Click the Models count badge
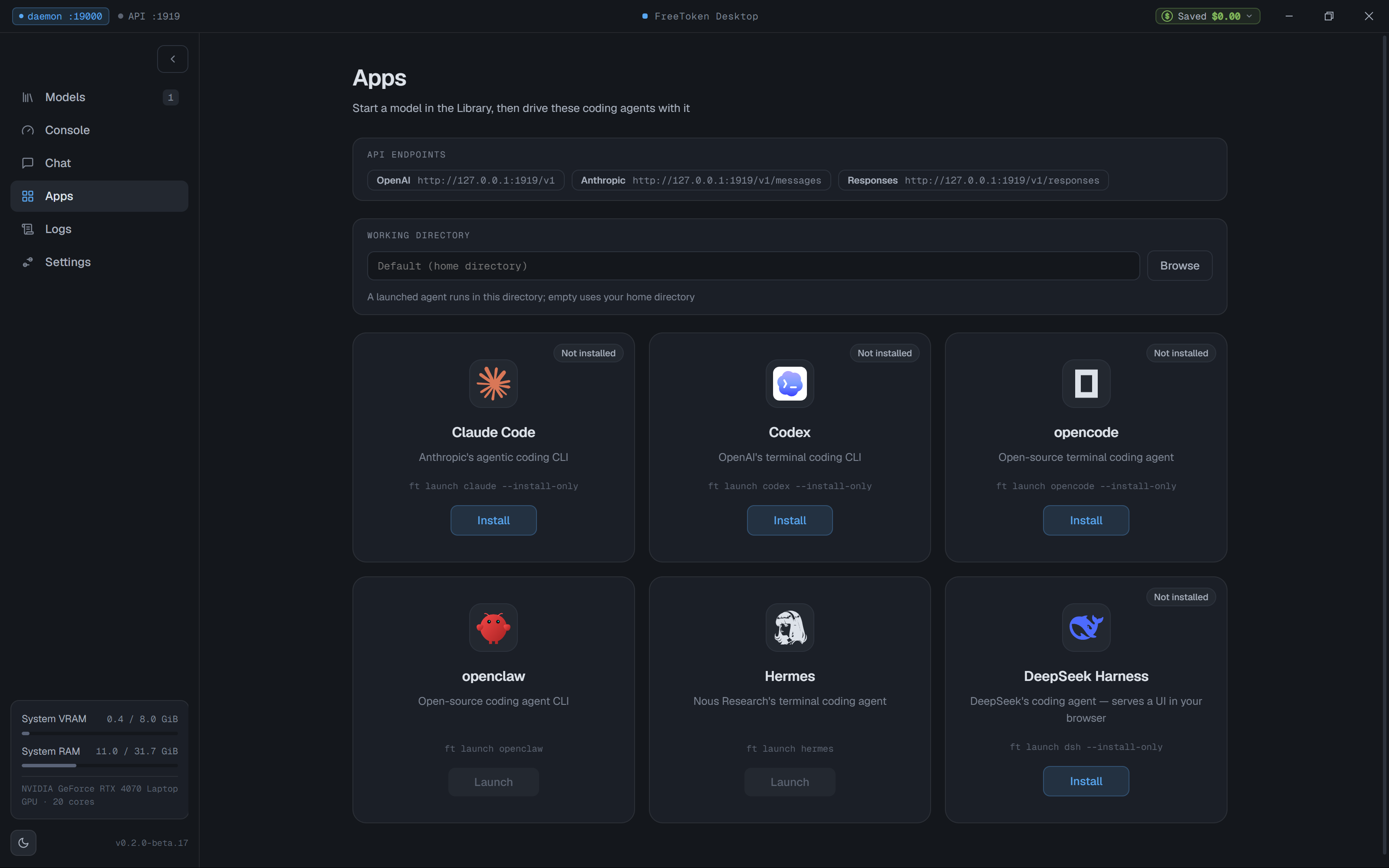1389x868 pixels. (171, 98)
